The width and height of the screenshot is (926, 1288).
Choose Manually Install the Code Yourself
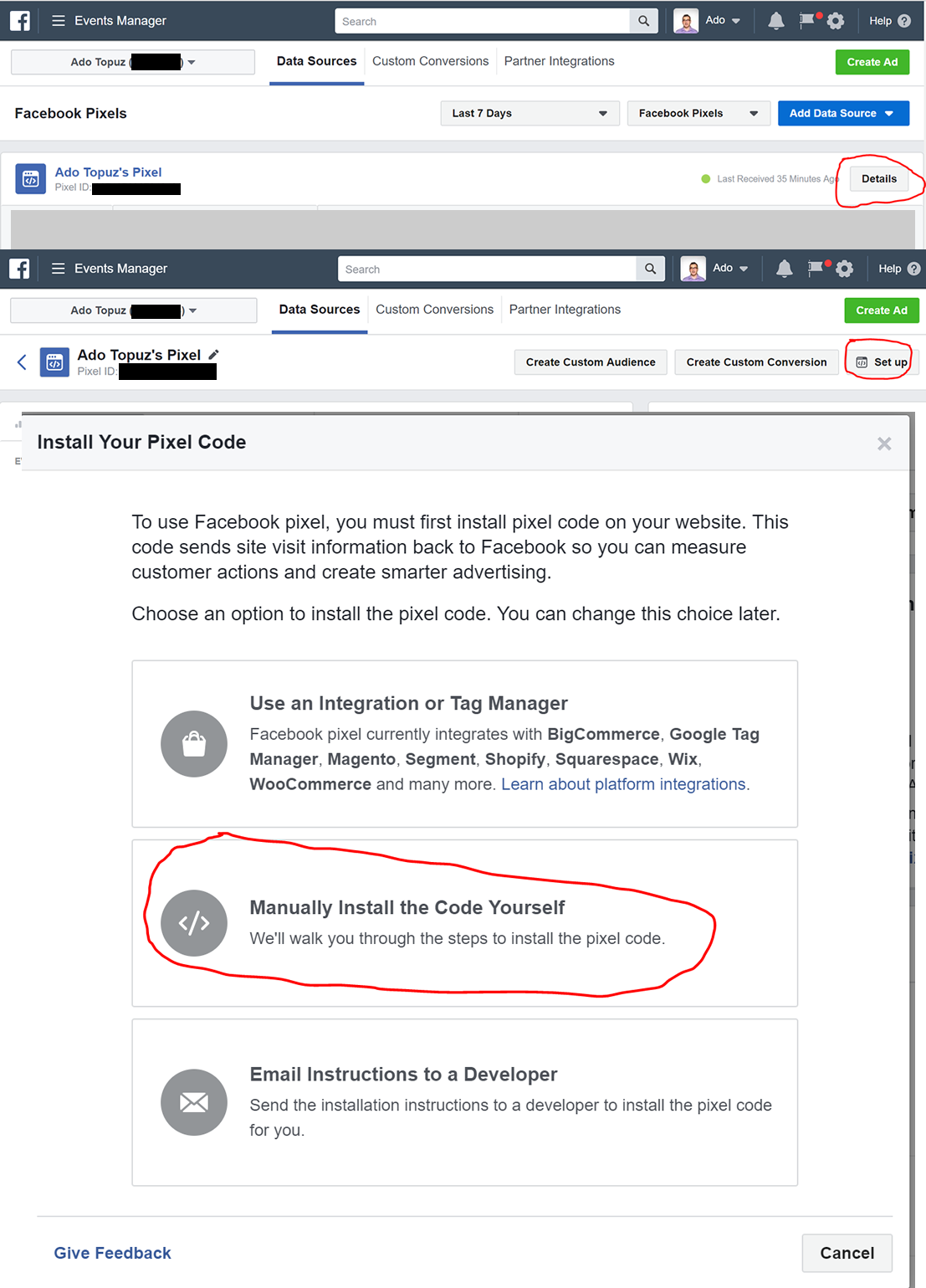tap(465, 923)
